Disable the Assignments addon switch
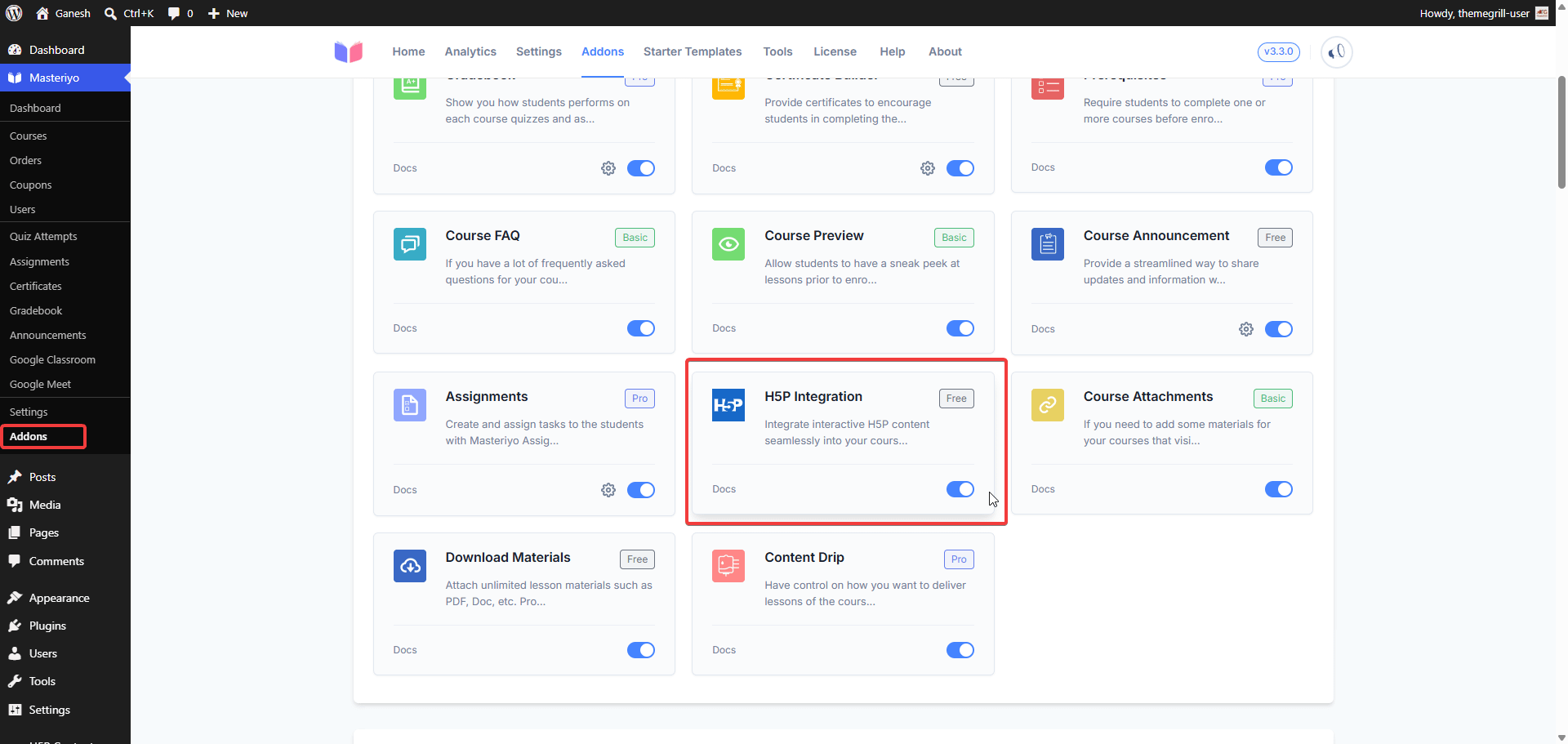This screenshot has height=744, width=1568. (x=641, y=490)
